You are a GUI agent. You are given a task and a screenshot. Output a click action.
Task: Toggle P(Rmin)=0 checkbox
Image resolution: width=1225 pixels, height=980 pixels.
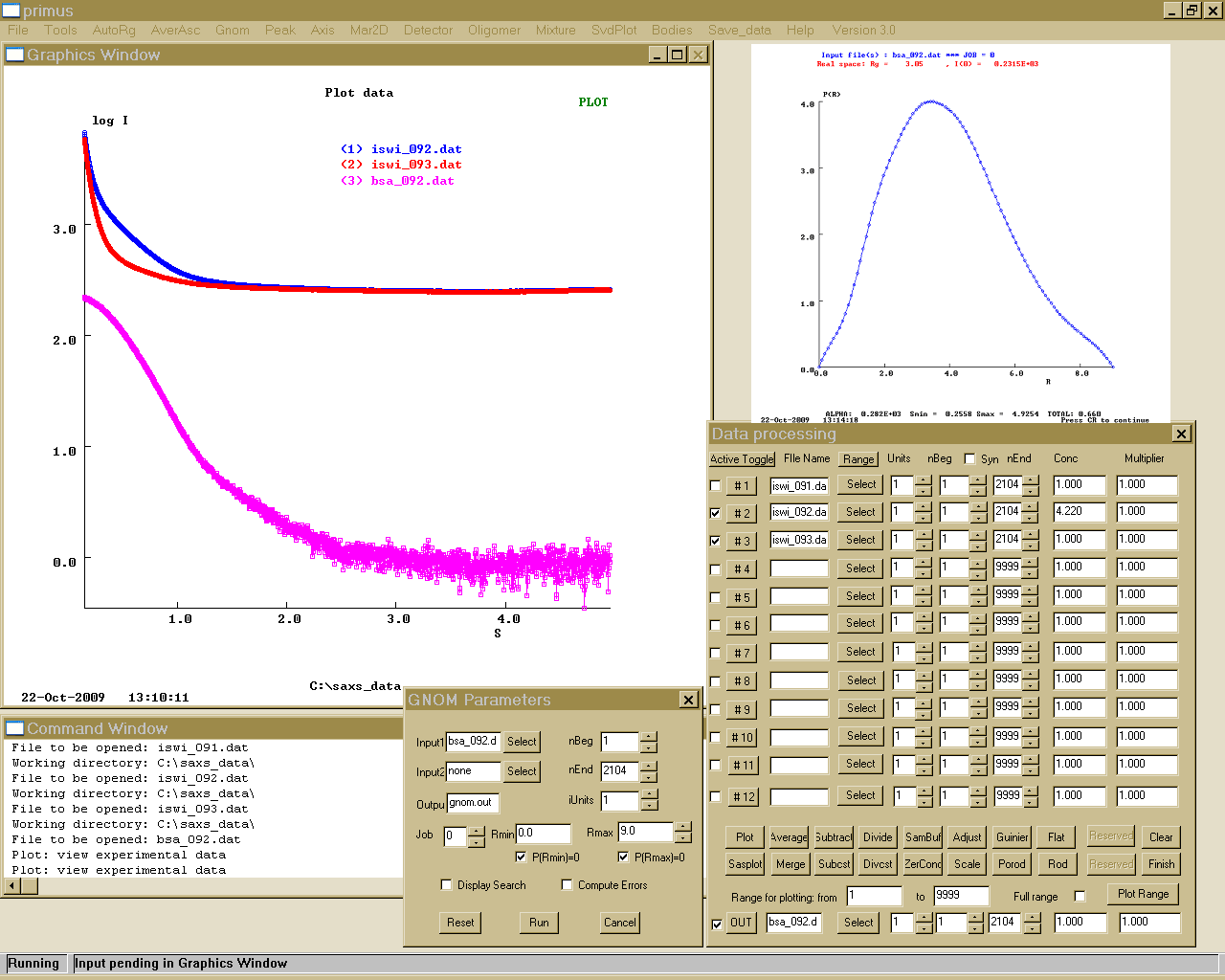[521, 857]
